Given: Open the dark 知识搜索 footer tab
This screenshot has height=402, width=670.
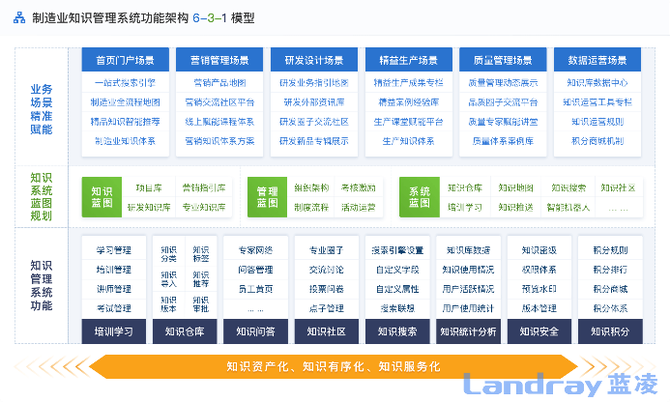Looking at the screenshot, I should 397,331.
